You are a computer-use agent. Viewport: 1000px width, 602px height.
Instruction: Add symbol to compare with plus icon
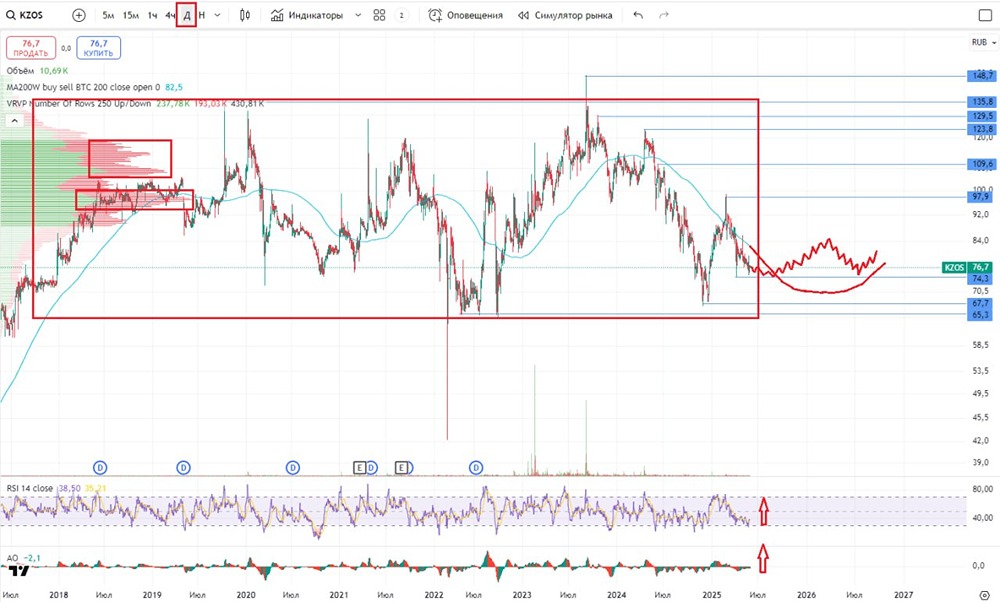[78, 15]
